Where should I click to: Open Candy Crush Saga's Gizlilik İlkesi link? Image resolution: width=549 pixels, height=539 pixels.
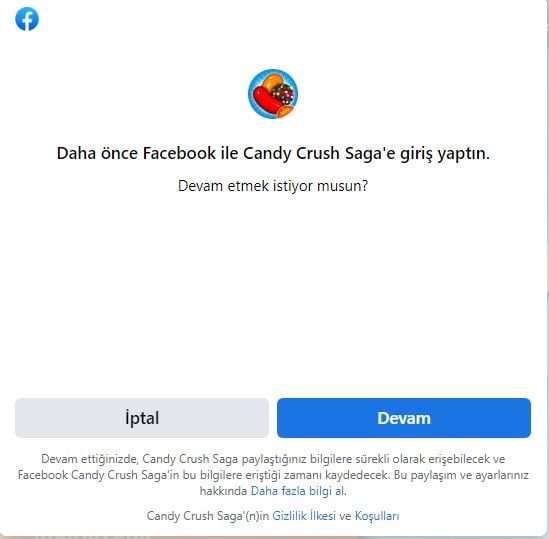pyautogui.click(x=304, y=516)
